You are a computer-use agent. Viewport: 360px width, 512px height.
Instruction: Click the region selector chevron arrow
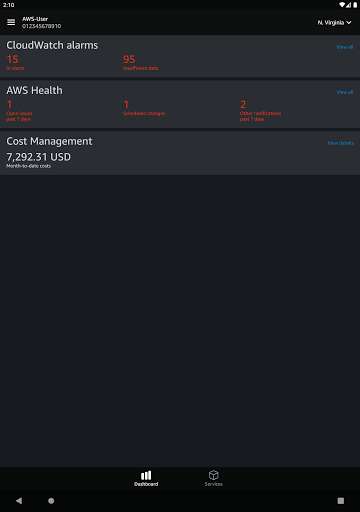pos(349,22)
